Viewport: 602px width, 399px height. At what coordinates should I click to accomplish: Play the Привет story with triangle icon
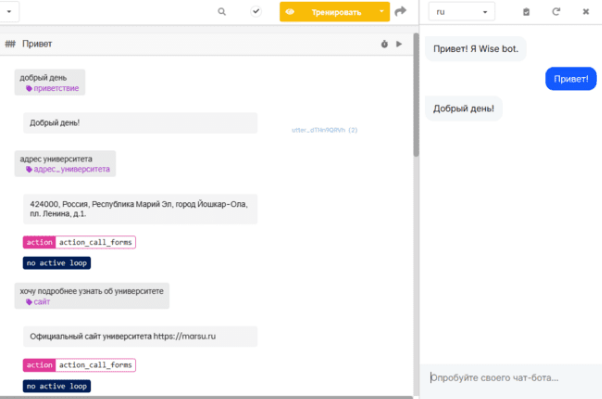point(399,44)
